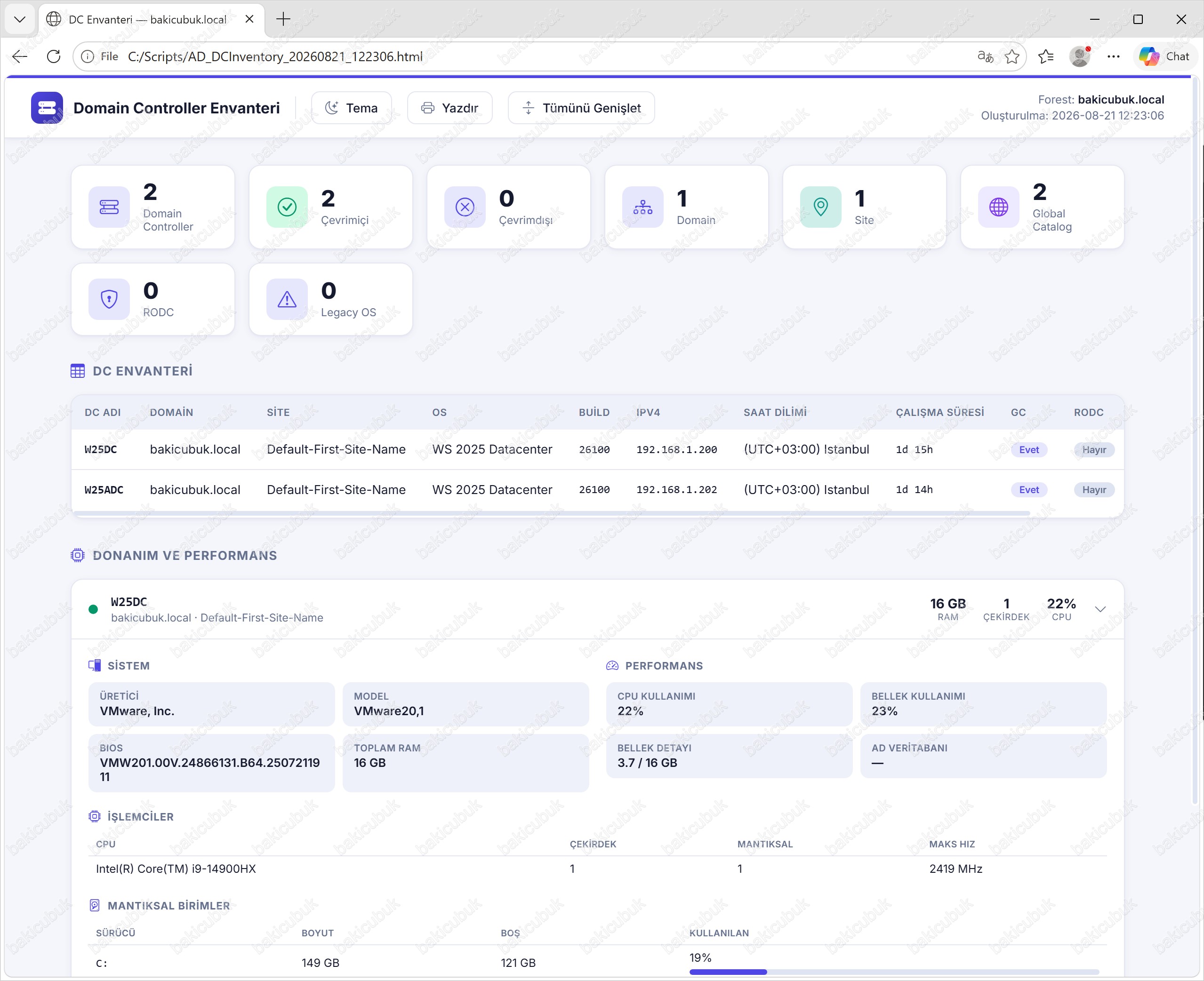Collapse the W25DC hardware panel chevron

[1100, 609]
